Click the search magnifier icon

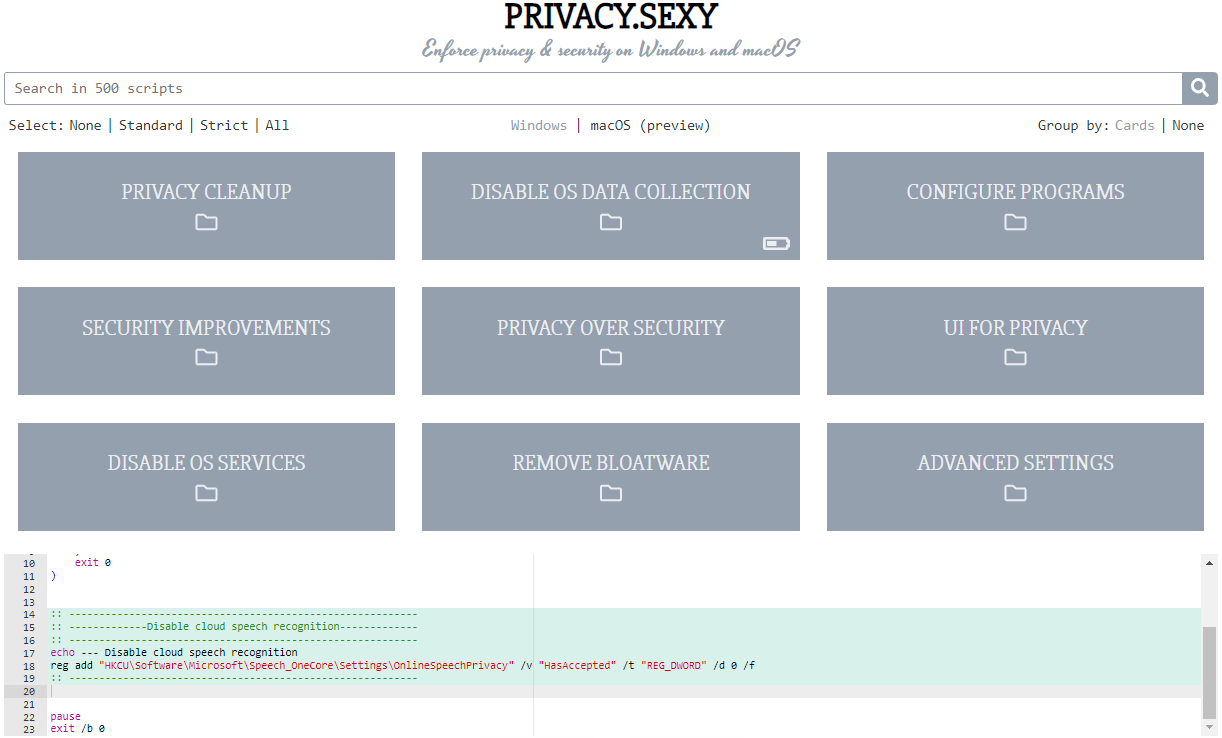click(x=1199, y=88)
